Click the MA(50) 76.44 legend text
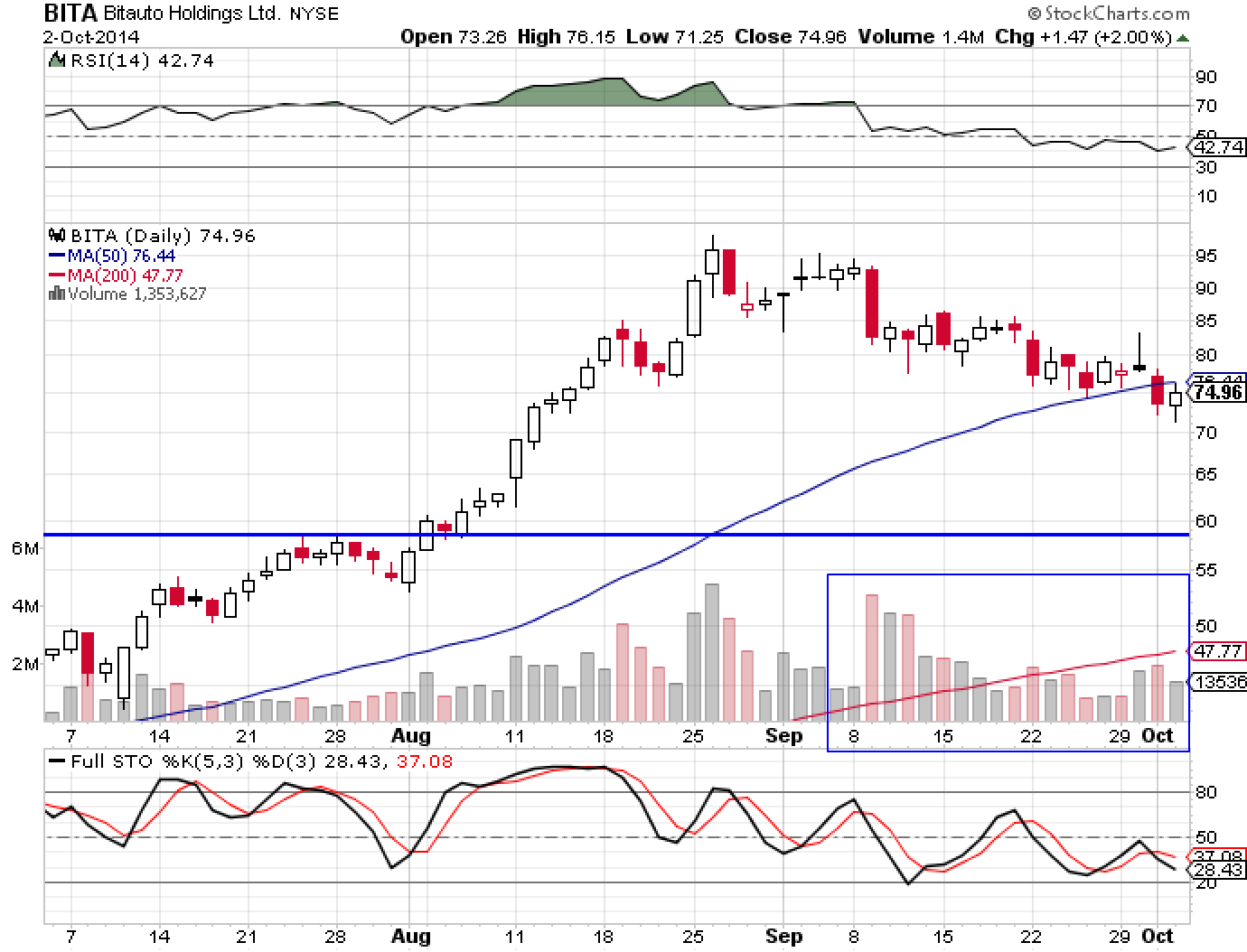The width and height of the screenshot is (1247, 952). point(121,257)
